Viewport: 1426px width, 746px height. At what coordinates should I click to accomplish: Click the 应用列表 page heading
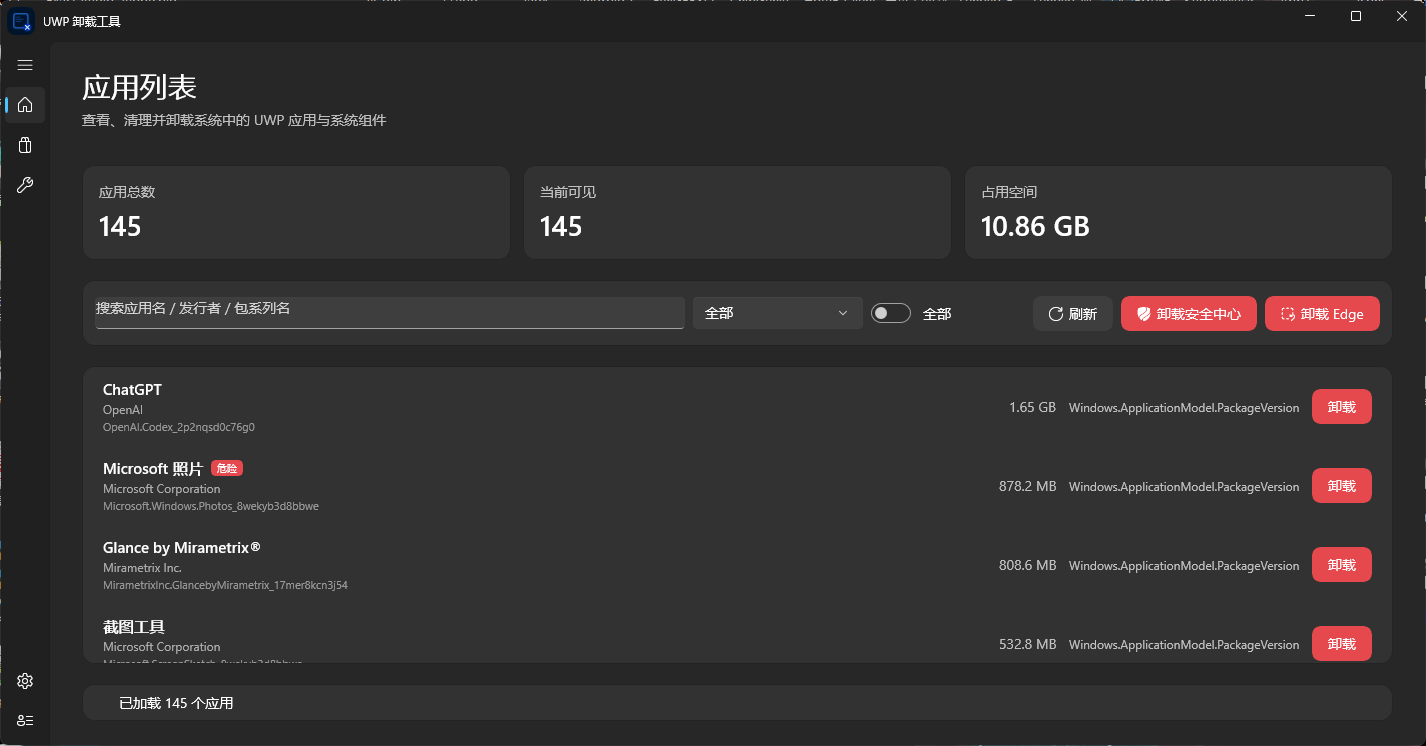(x=139, y=87)
